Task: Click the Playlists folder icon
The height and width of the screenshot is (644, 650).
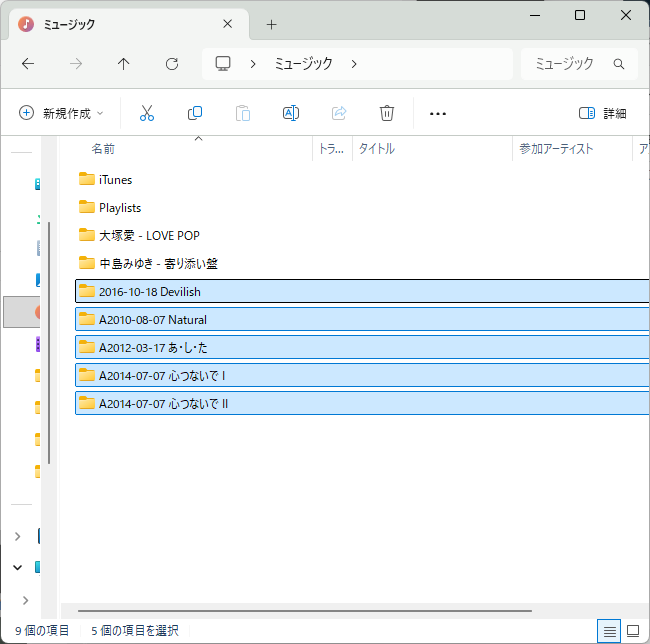Action: click(87, 207)
